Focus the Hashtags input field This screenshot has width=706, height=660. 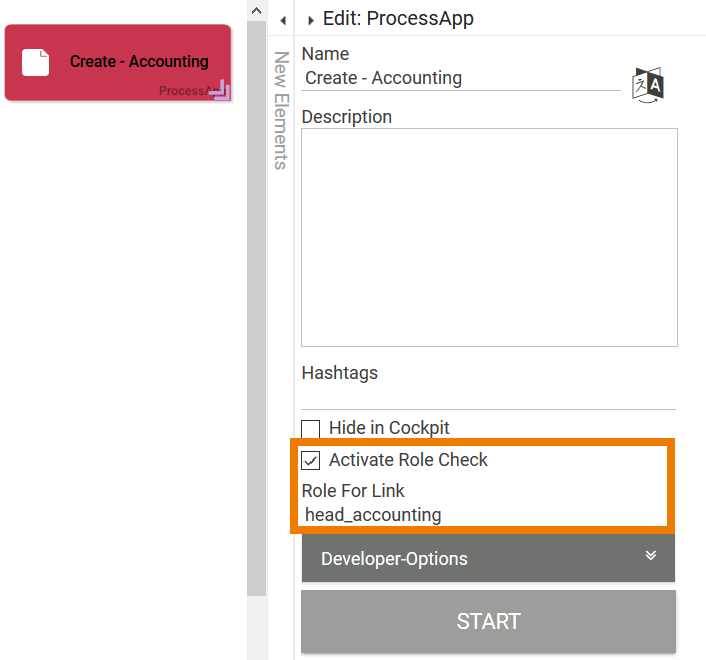488,397
